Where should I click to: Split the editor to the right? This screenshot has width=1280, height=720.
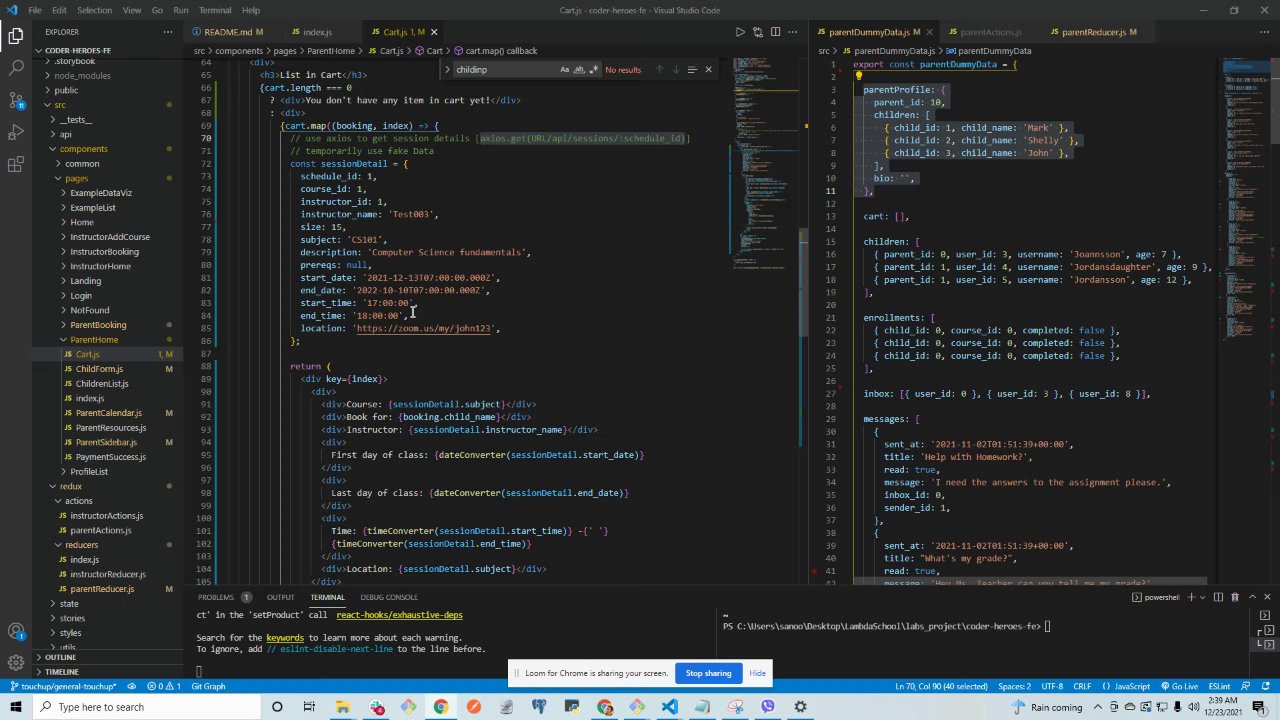pyautogui.click(x=775, y=32)
